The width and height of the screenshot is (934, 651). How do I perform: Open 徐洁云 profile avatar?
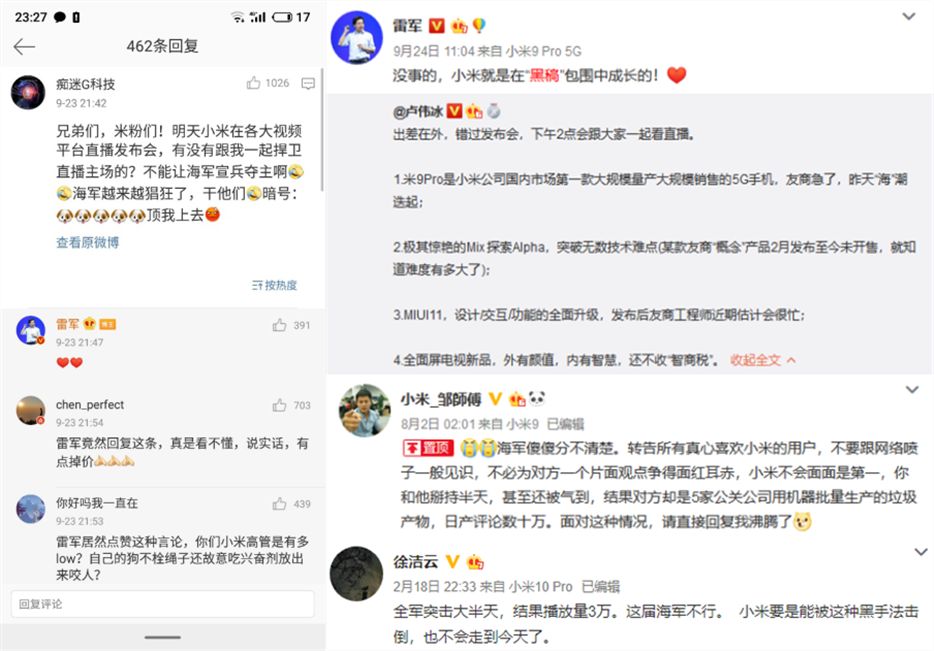click(x=357, y=574)
